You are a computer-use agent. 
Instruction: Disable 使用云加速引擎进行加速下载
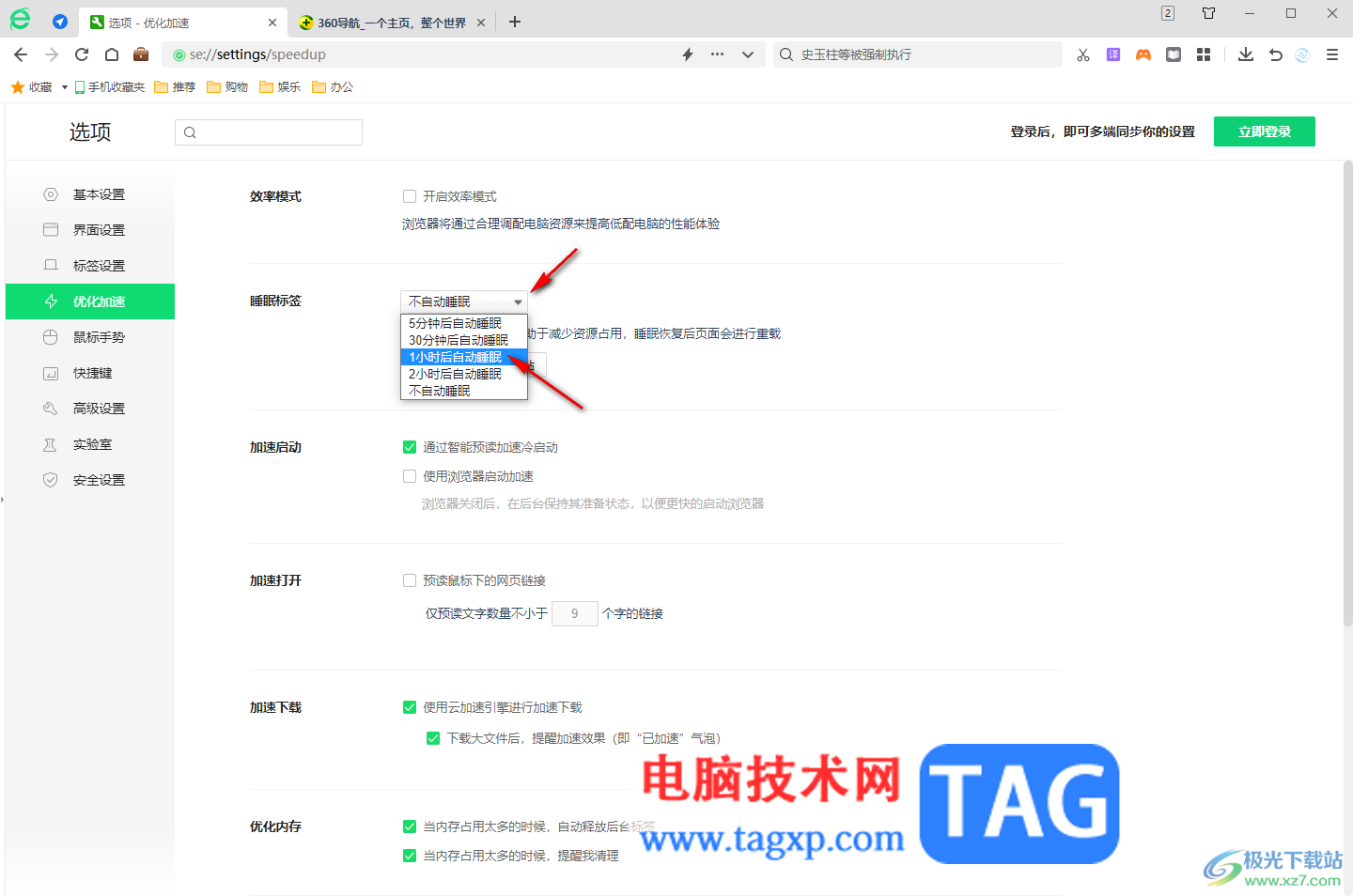pyautogui.click(x=410, y=706)
